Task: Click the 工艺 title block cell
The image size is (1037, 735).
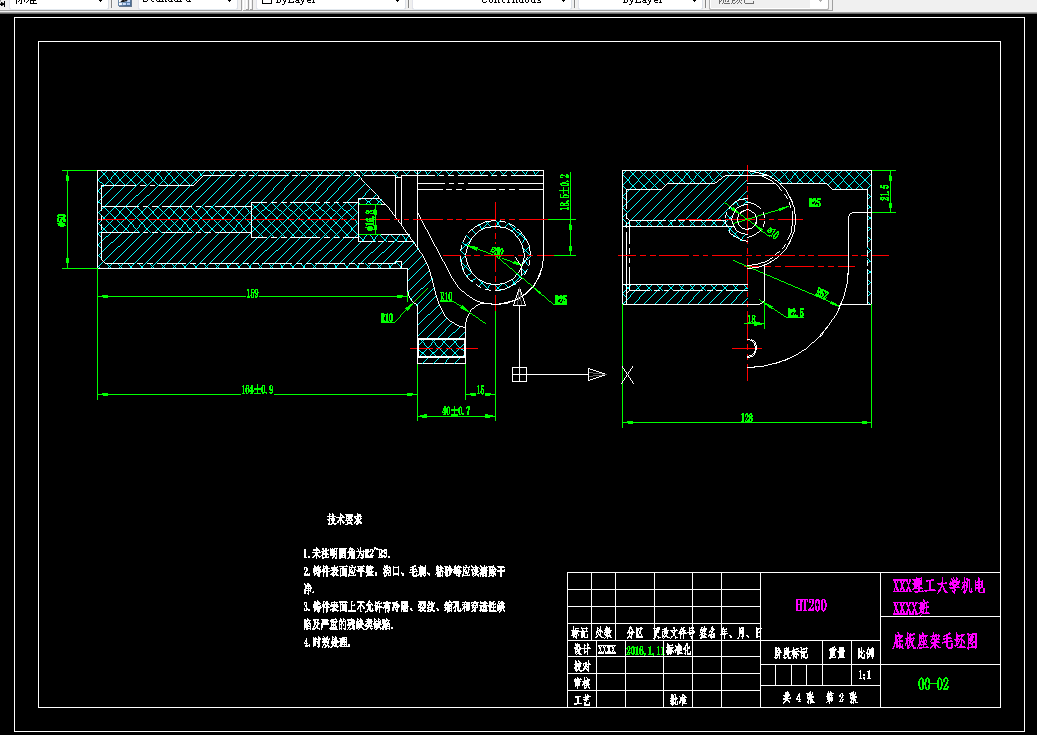Action: 581,700
